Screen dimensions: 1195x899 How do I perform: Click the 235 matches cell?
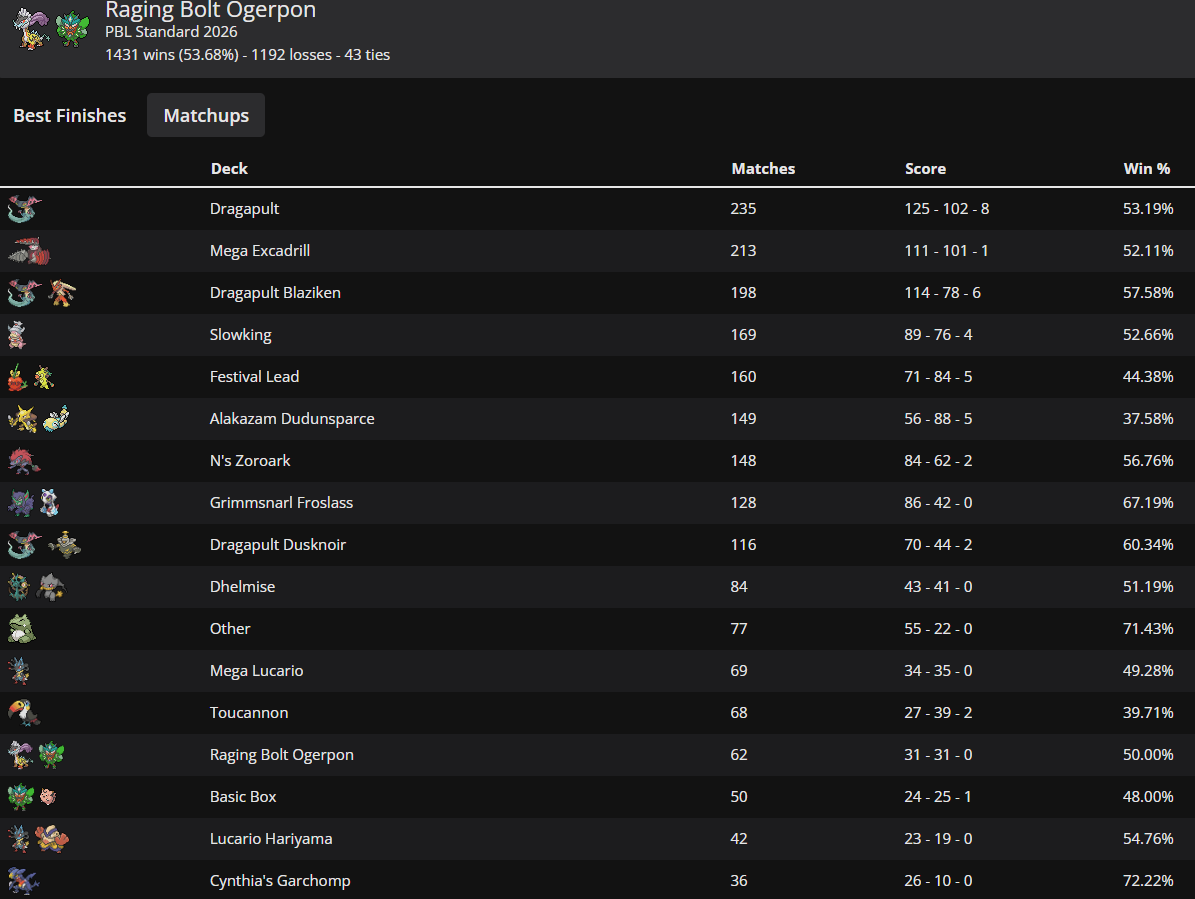(743, 209)
